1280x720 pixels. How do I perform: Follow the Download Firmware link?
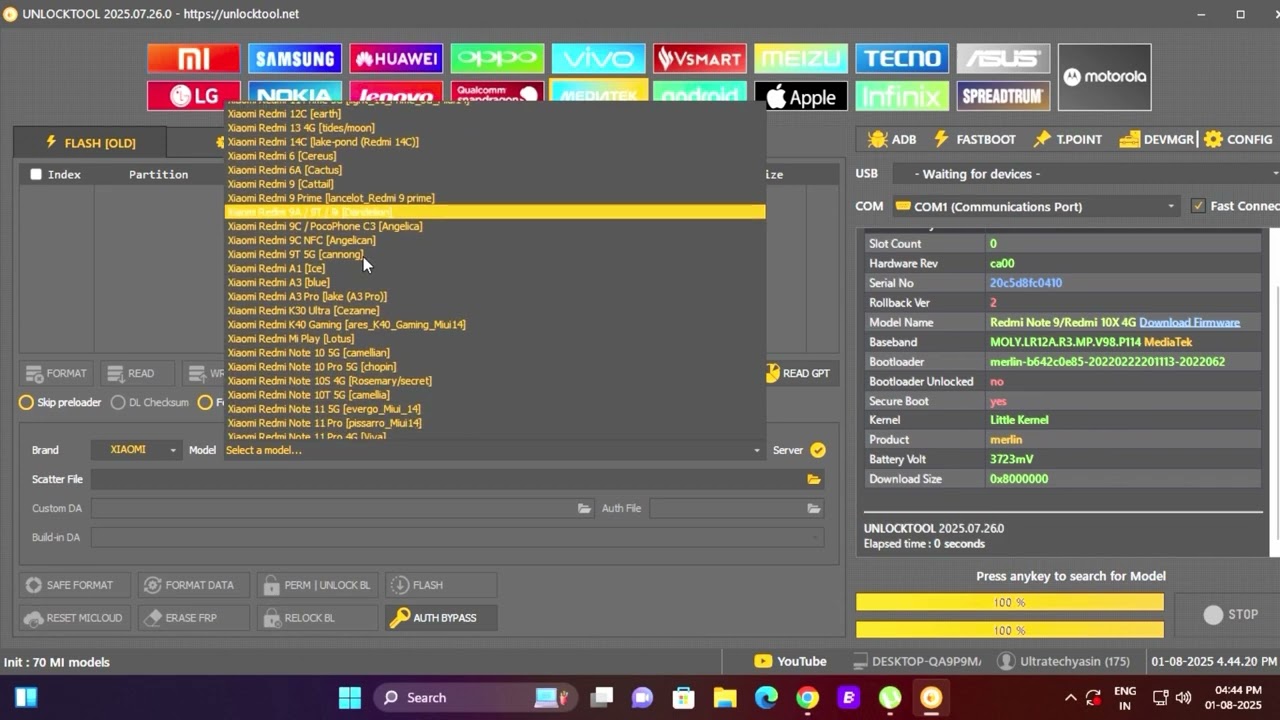pyautogui.click(x=1189, y=322)
